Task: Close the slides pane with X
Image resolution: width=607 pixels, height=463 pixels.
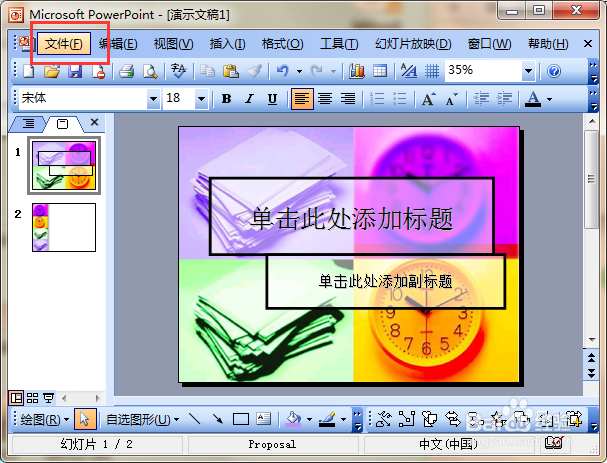Action: [x=94, y=122]
